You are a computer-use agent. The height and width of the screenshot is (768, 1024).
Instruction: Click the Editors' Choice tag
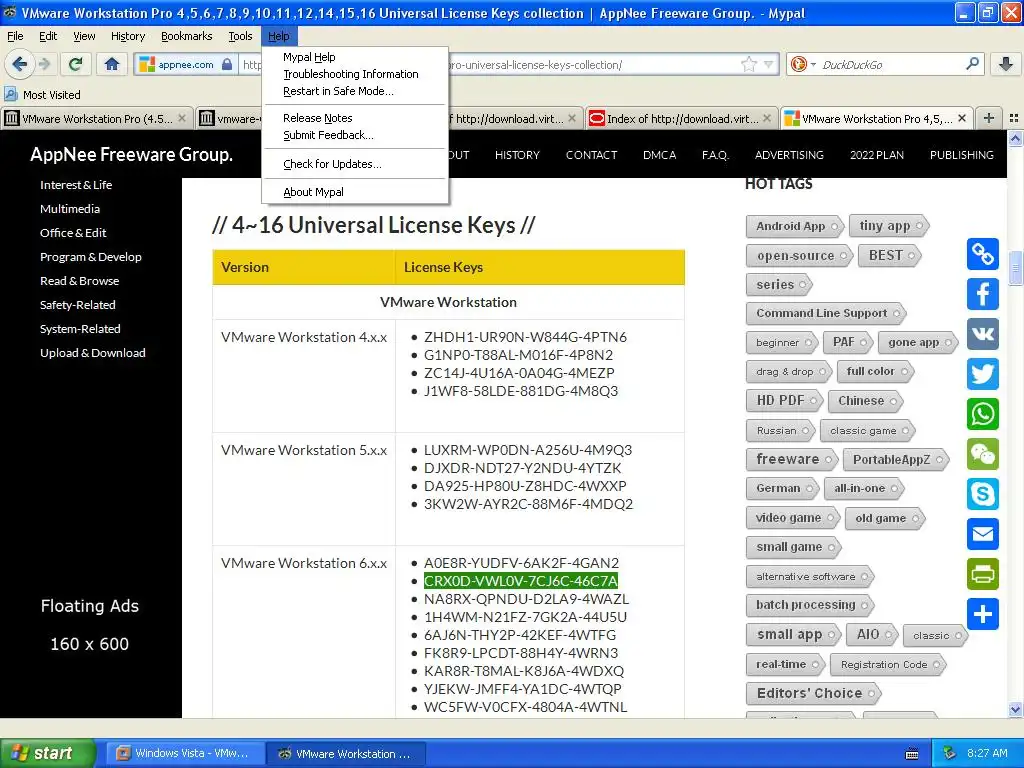812,693
